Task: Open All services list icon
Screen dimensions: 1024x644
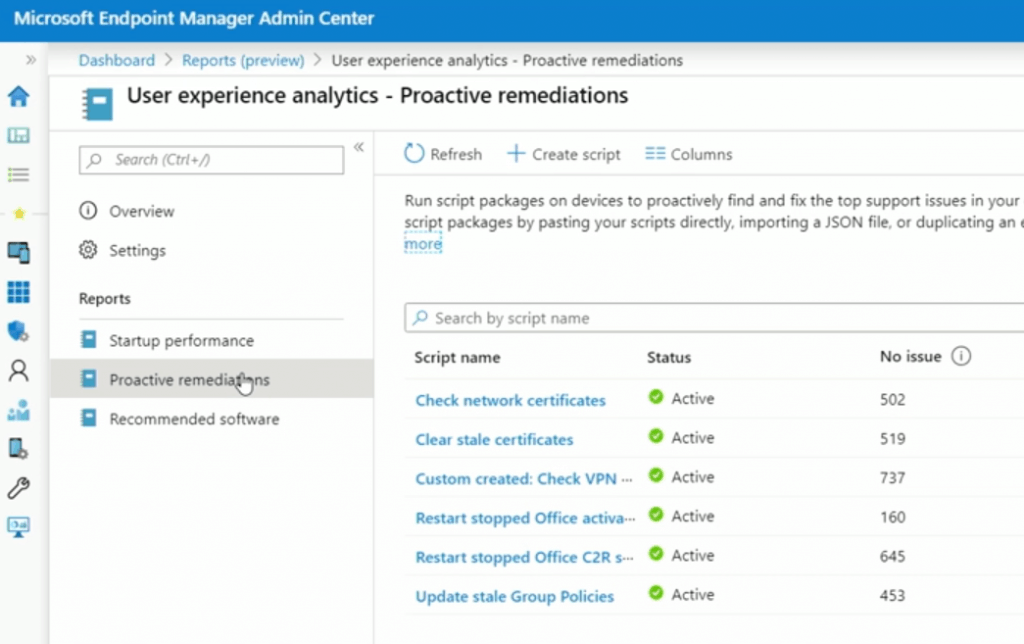Action: click(x=18, y=174)
